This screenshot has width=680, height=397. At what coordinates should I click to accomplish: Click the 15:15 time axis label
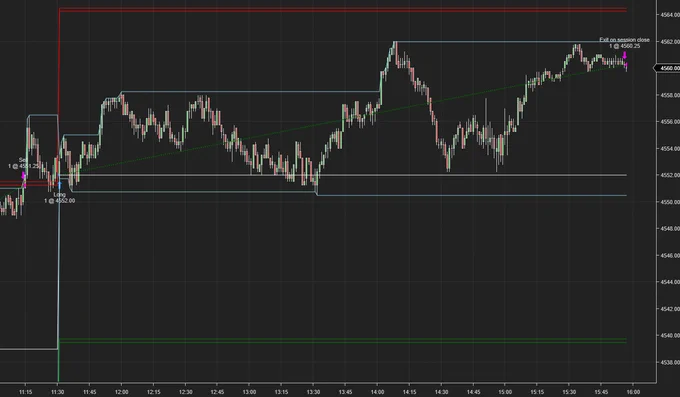(537, 392)
